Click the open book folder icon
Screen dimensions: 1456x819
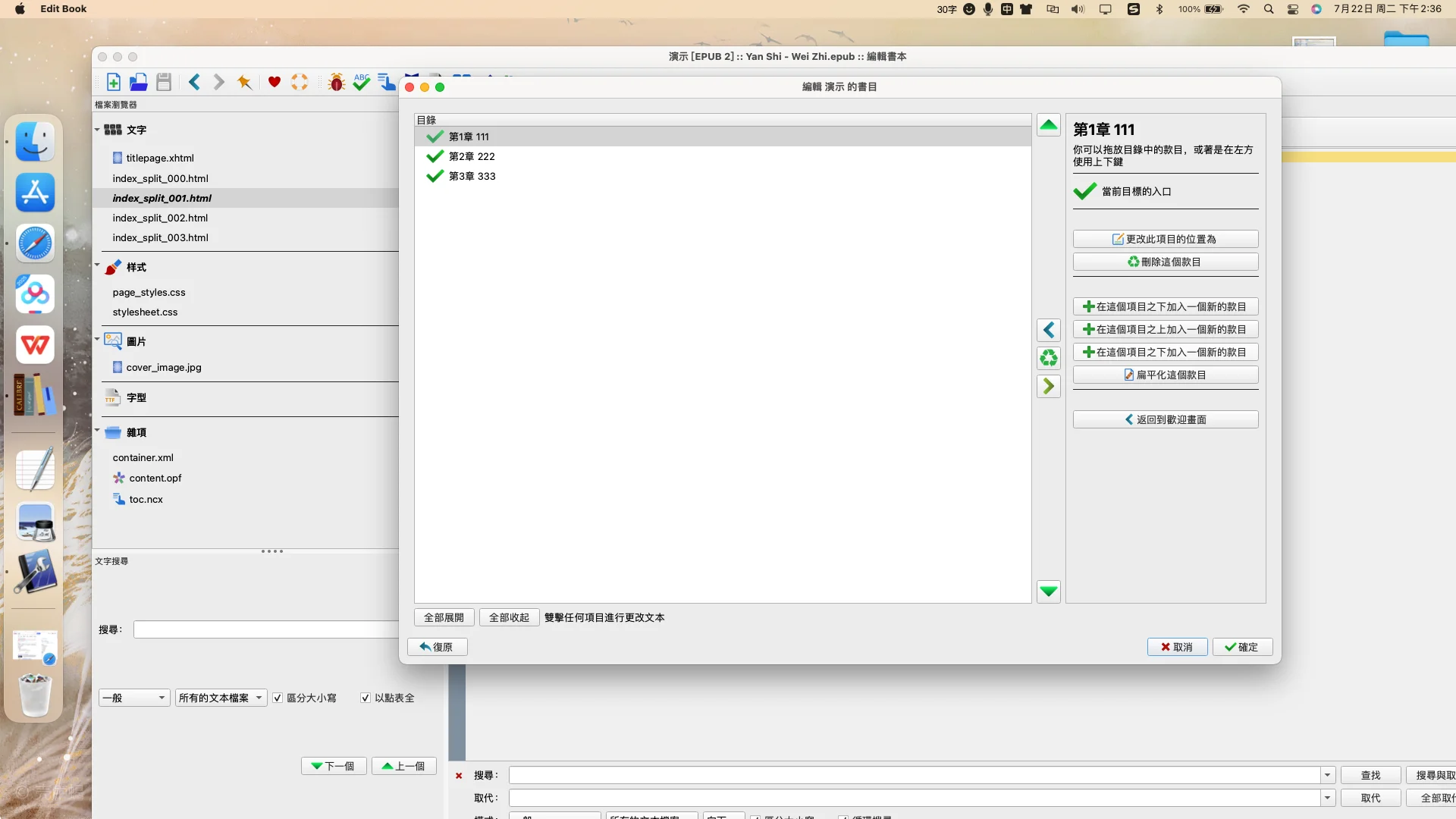point(139,82)
